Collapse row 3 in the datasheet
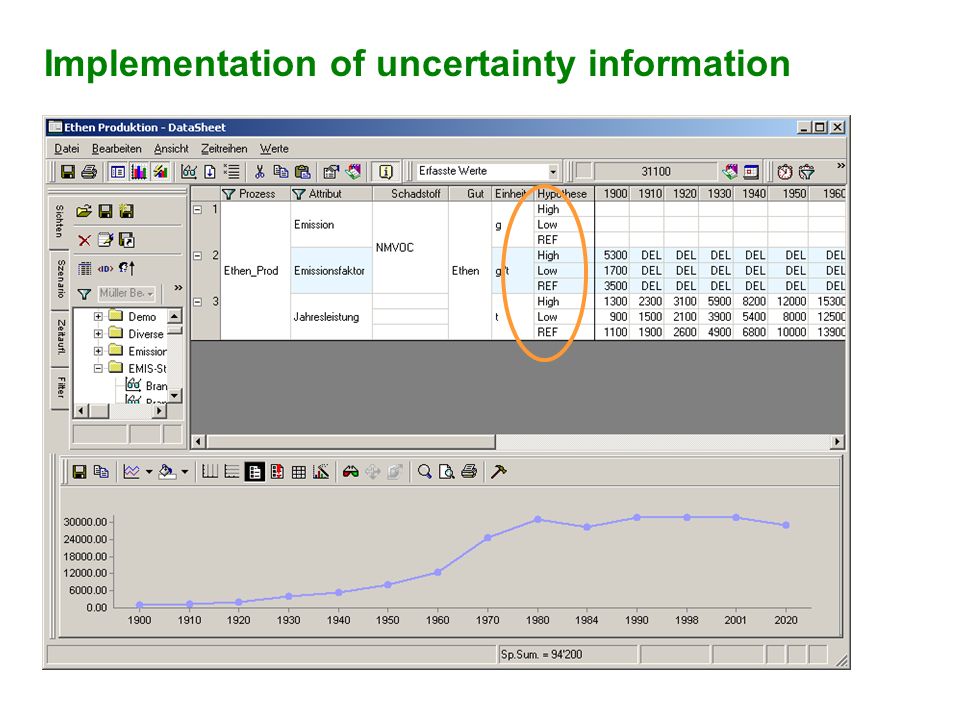This screenshot has width=960, height=720. click(x=198, y=302)
